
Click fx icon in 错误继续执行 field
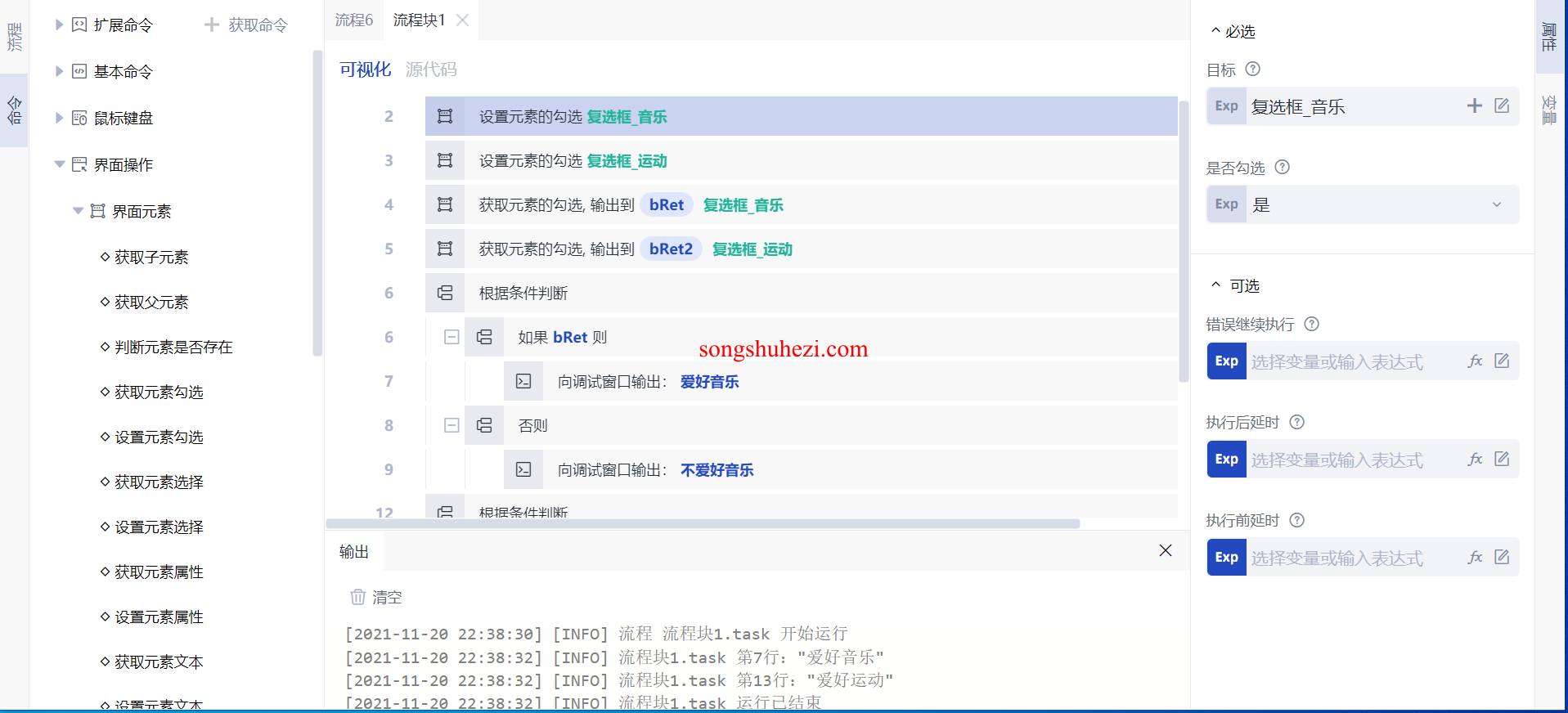tap(1476, 361)
